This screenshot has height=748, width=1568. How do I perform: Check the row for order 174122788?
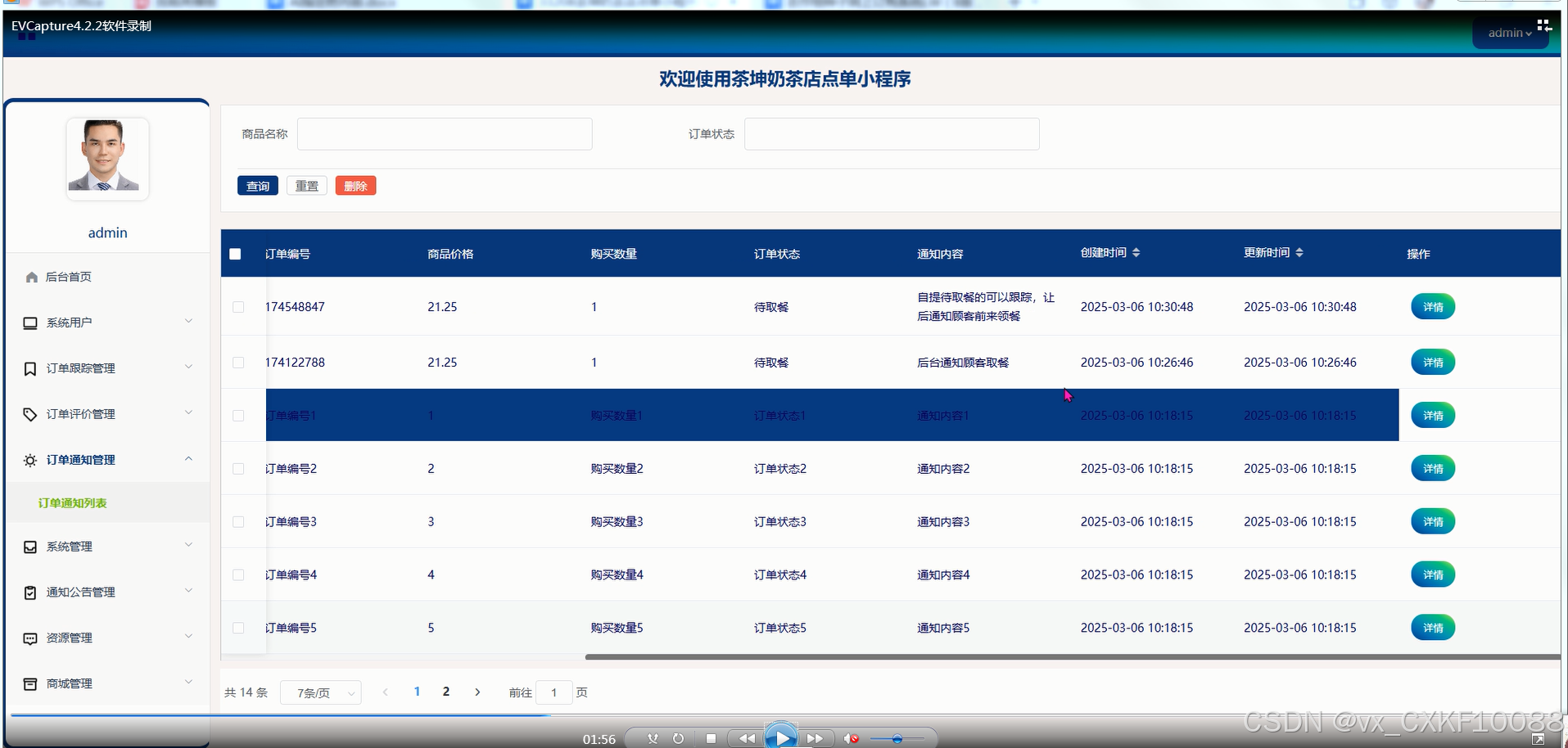[238, 363]
